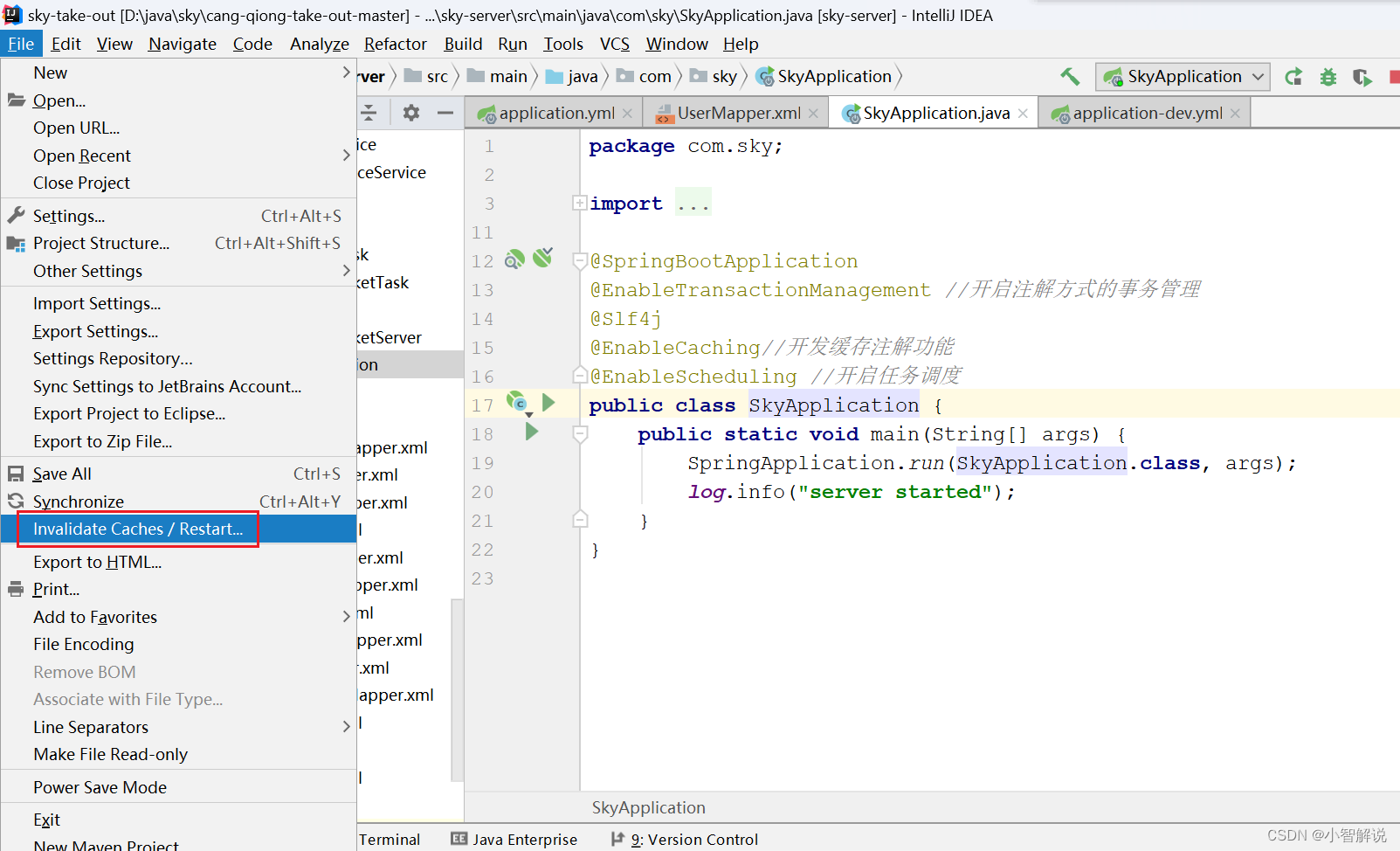The height and width of the screenshot is (851, 1400).
Task: Close the application-dev.yml tab
Action: (x=1234, y=112)
